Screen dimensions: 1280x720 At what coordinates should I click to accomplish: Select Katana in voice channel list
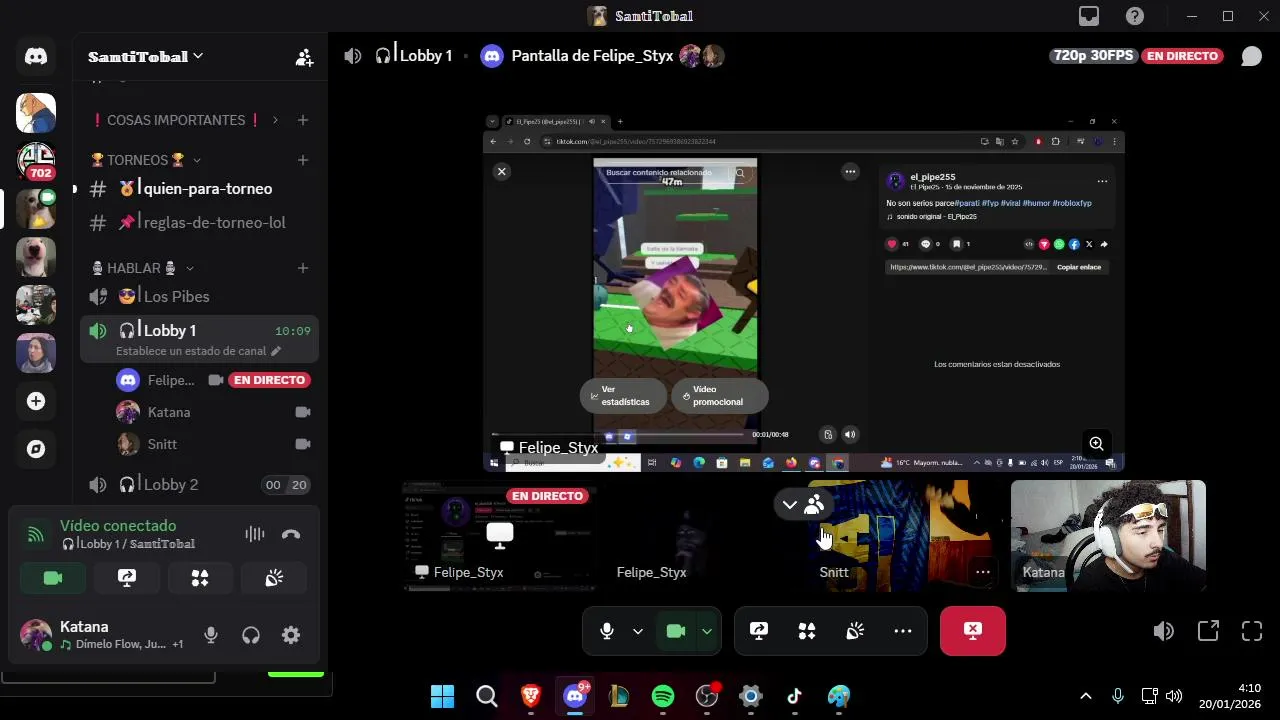(214, 412)
